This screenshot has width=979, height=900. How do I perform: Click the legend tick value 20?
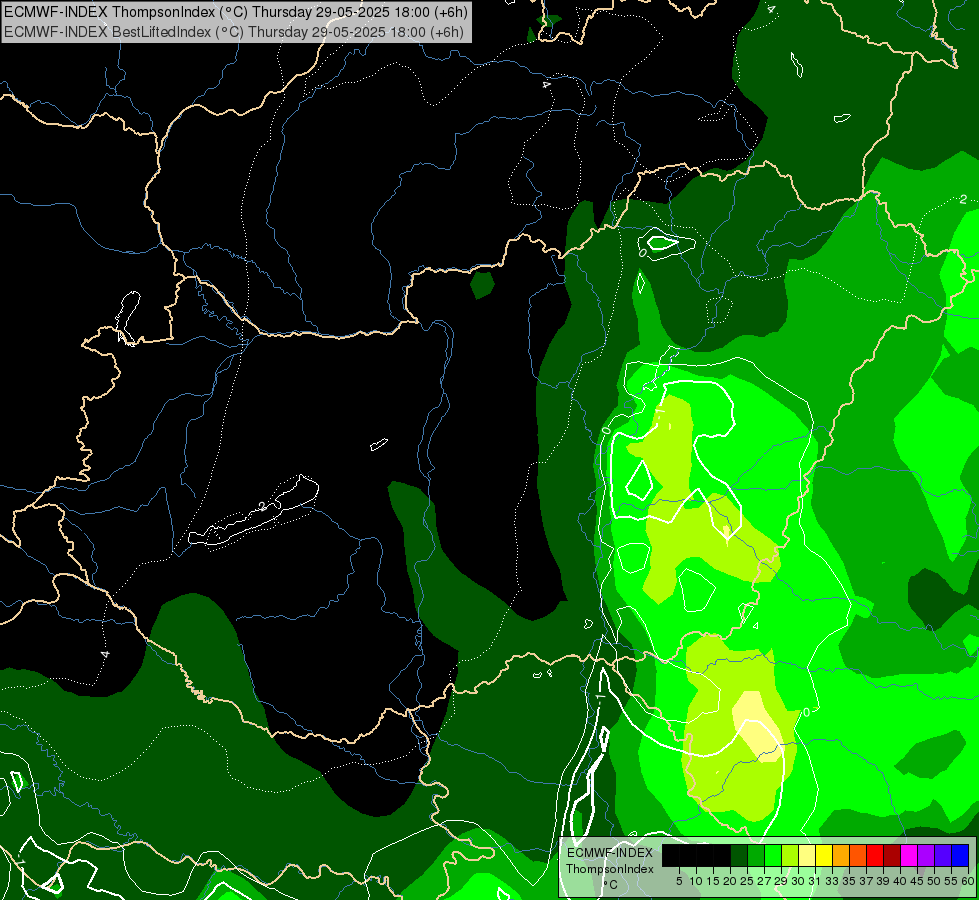tap(730, 881)
